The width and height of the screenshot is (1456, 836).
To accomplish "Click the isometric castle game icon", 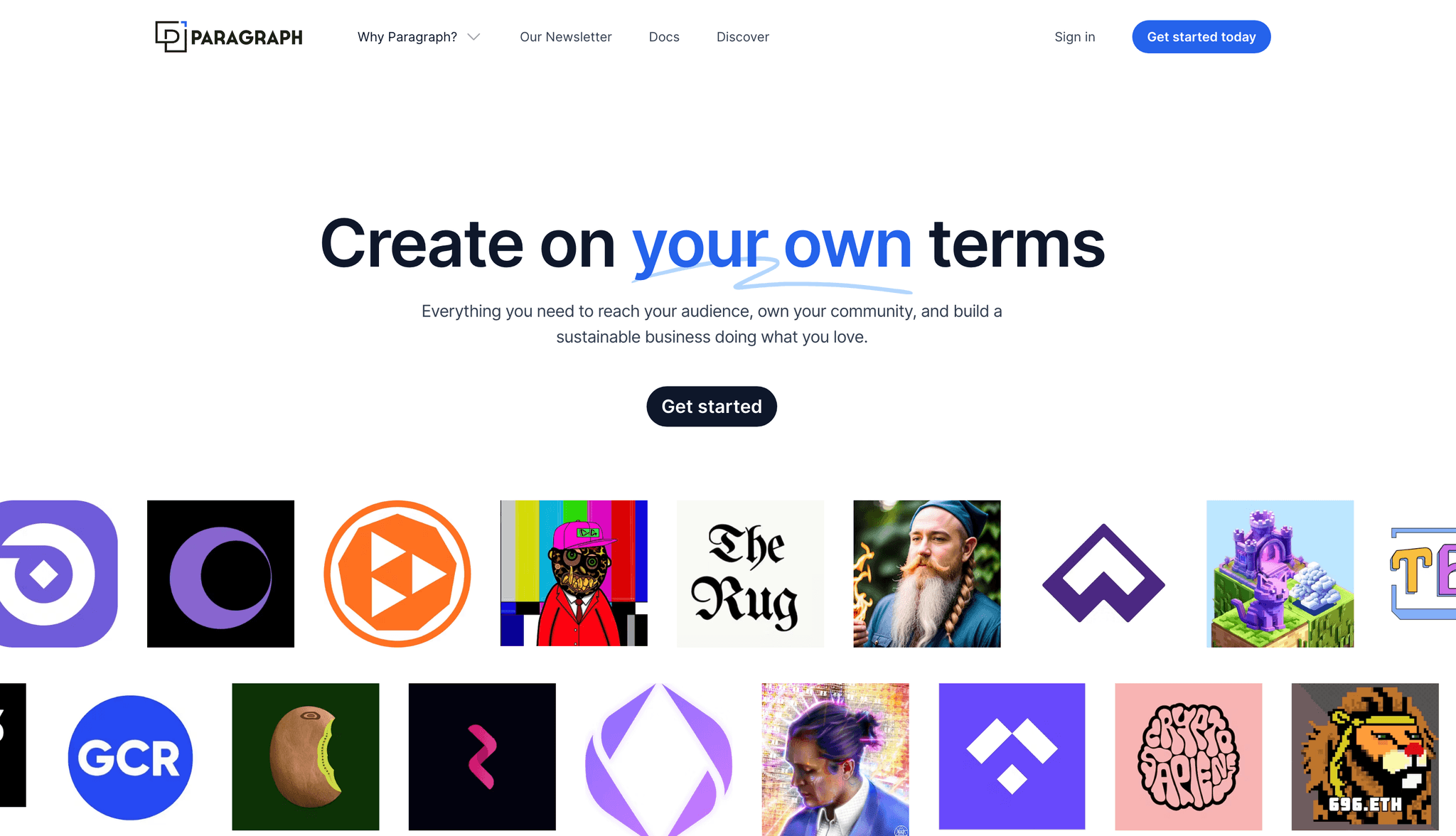I will (1280, 572).
